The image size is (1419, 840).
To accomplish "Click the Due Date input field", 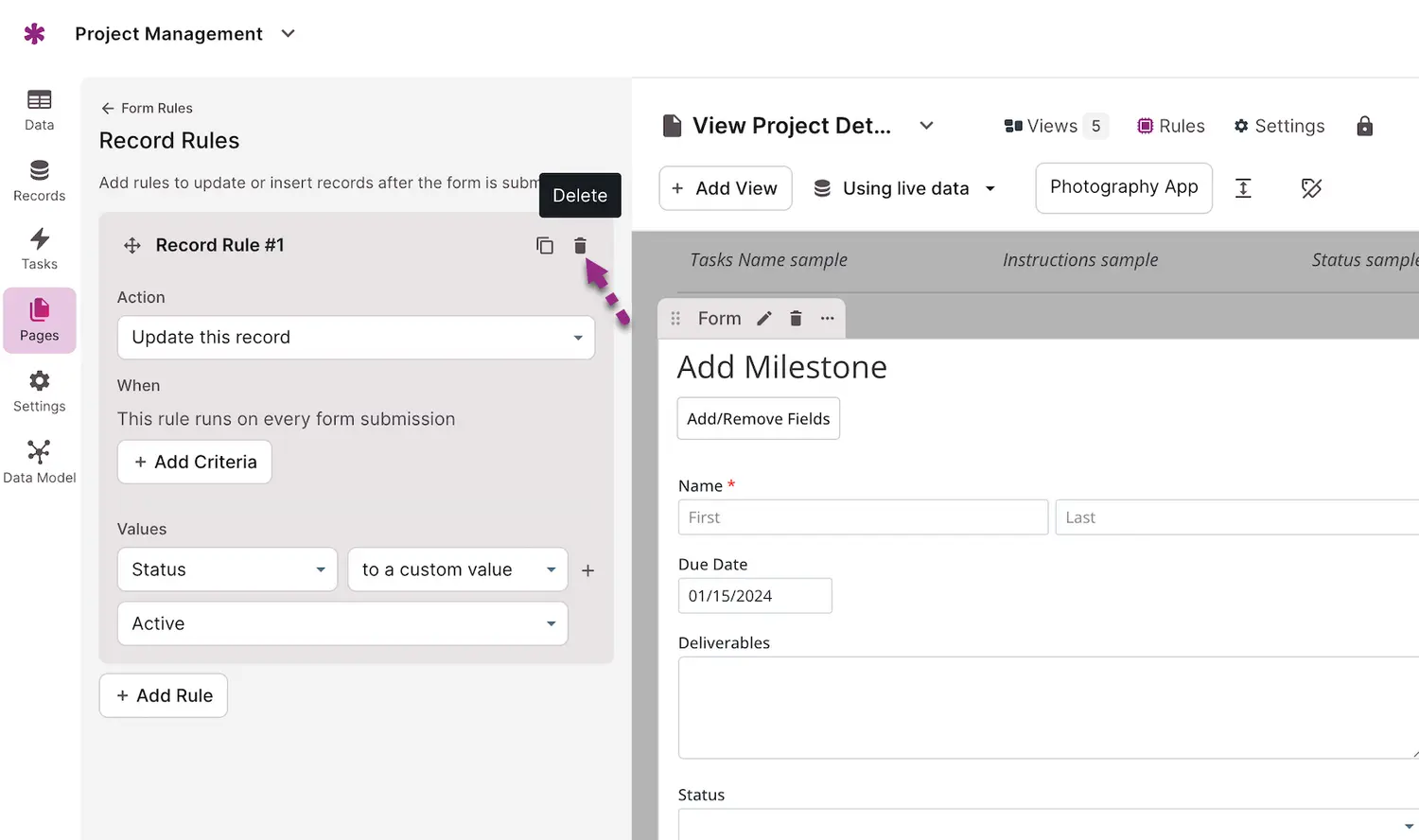I will pyautogui.click(x=755, y=596).
